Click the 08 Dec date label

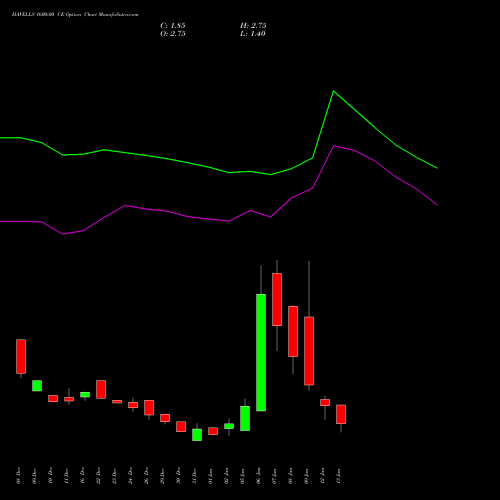(x=18, y=476)
